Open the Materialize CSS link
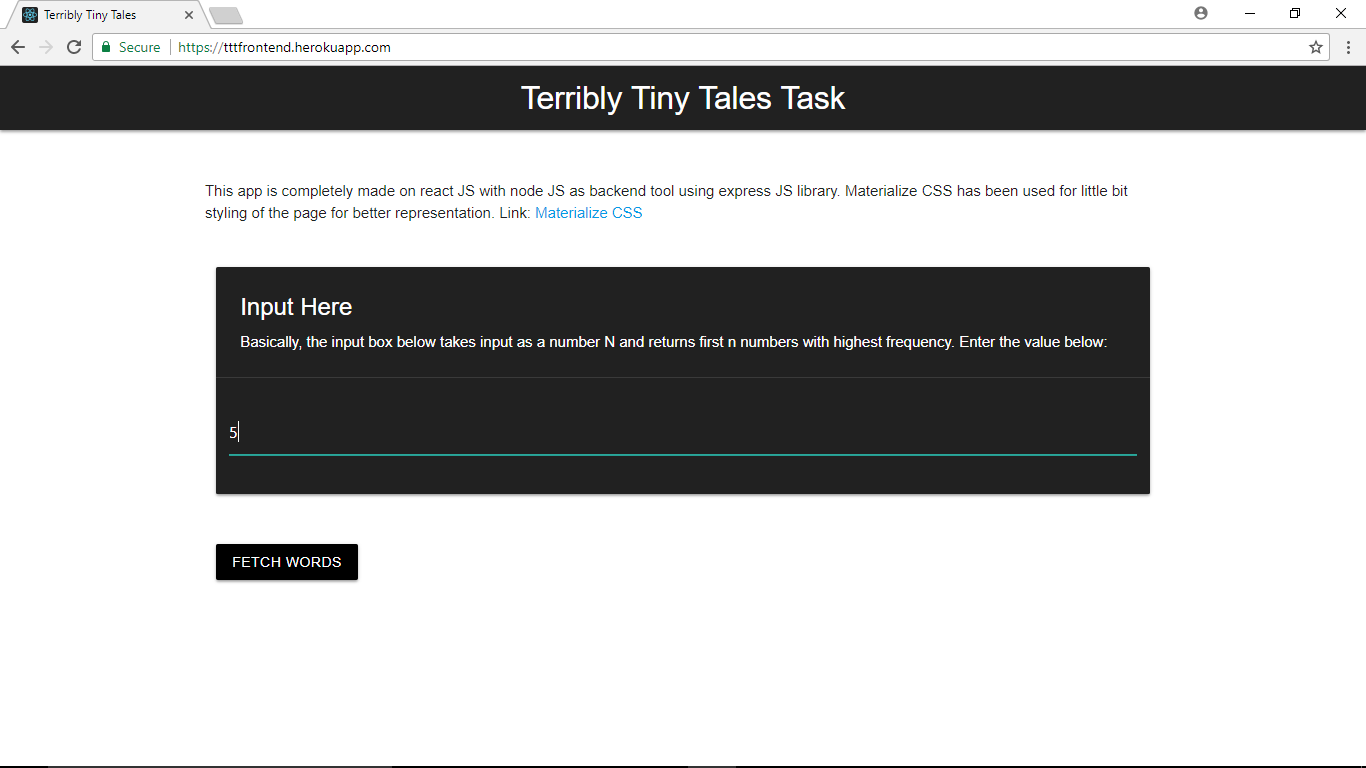 click(589, 213)
